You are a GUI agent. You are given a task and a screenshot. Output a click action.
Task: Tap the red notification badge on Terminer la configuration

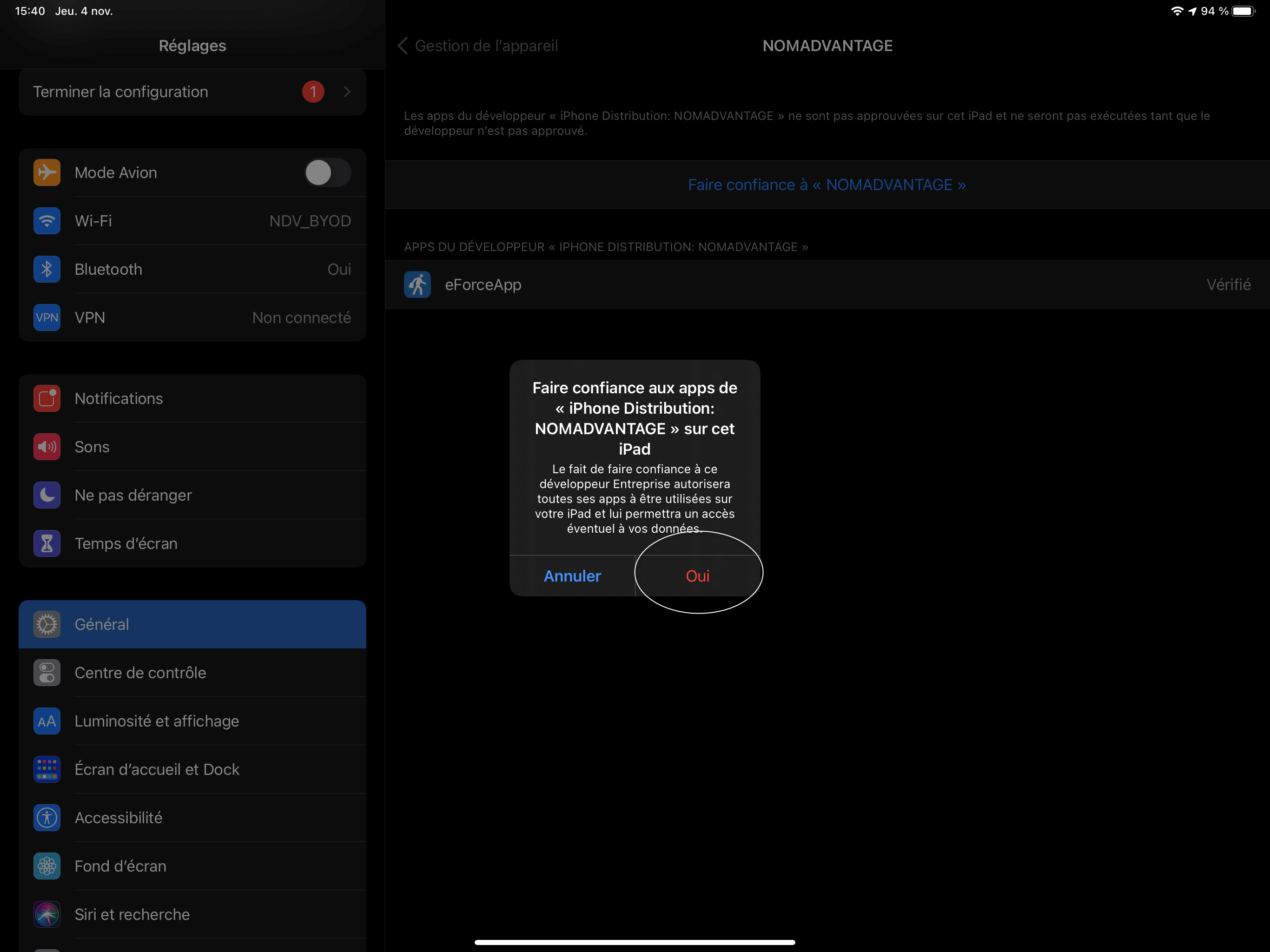coord(313,92)
